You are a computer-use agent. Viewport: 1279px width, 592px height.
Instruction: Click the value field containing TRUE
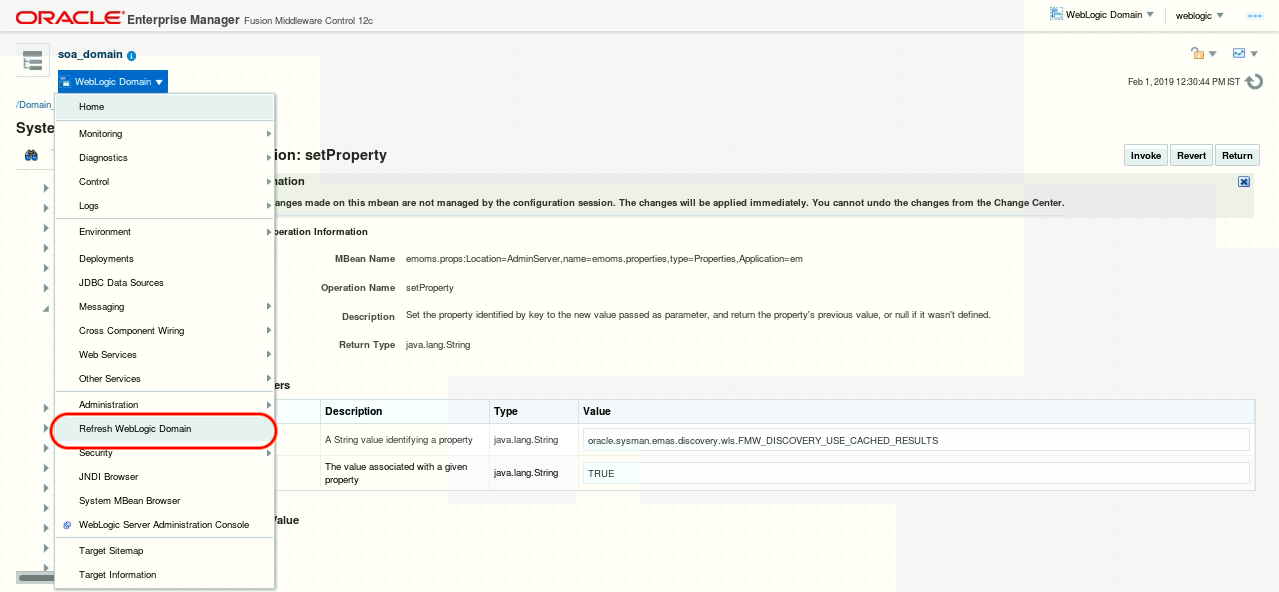915,472
